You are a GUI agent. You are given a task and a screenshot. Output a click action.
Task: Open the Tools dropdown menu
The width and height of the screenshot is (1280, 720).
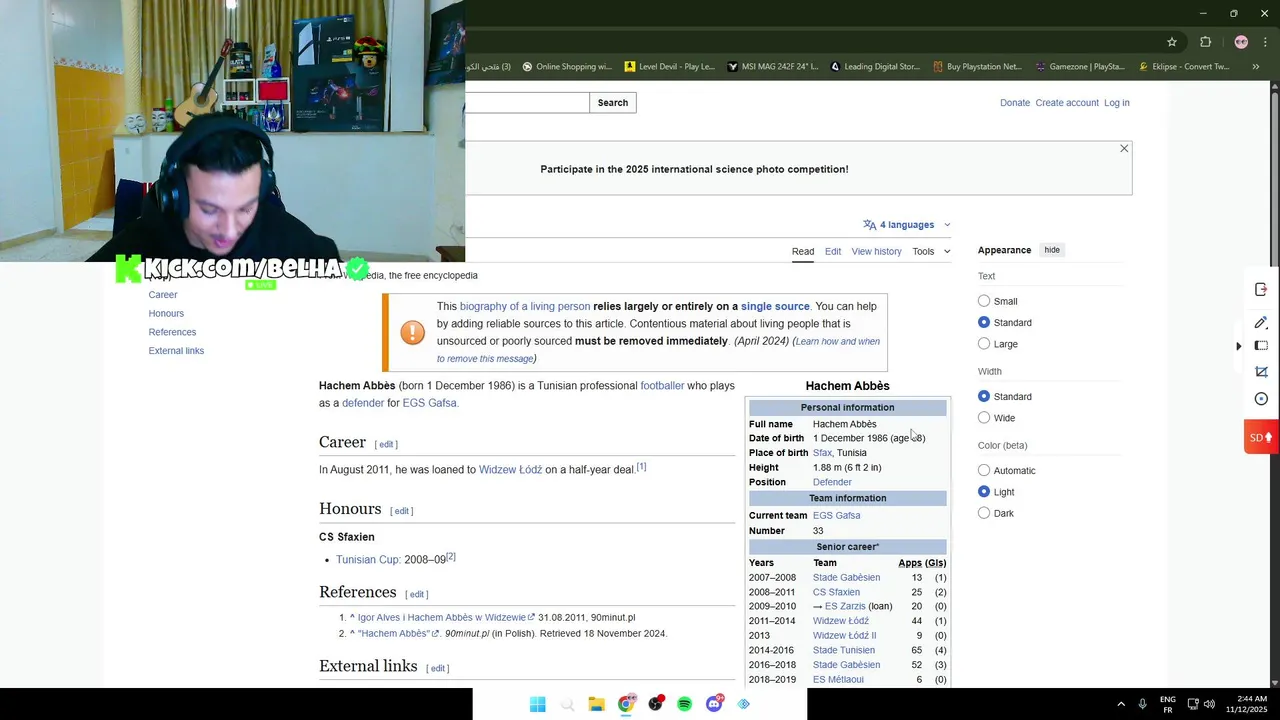pyautogui.click(x=931, y=251)
